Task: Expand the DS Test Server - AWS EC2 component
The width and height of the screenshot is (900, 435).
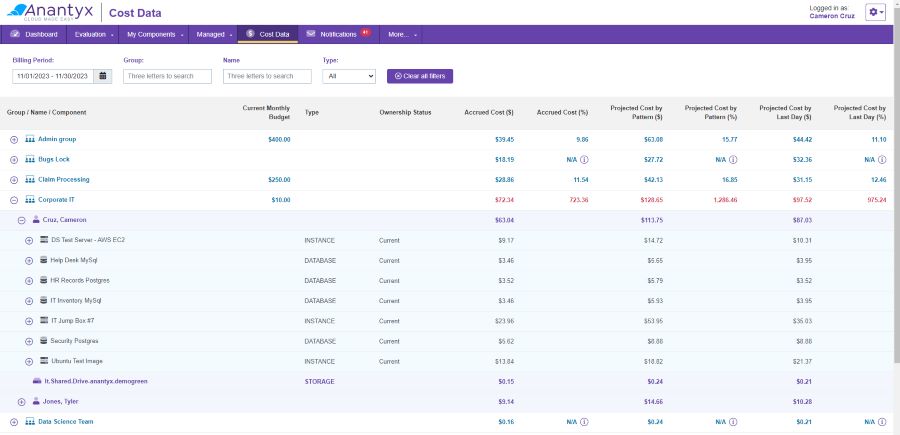Action: tap(29, 240)
